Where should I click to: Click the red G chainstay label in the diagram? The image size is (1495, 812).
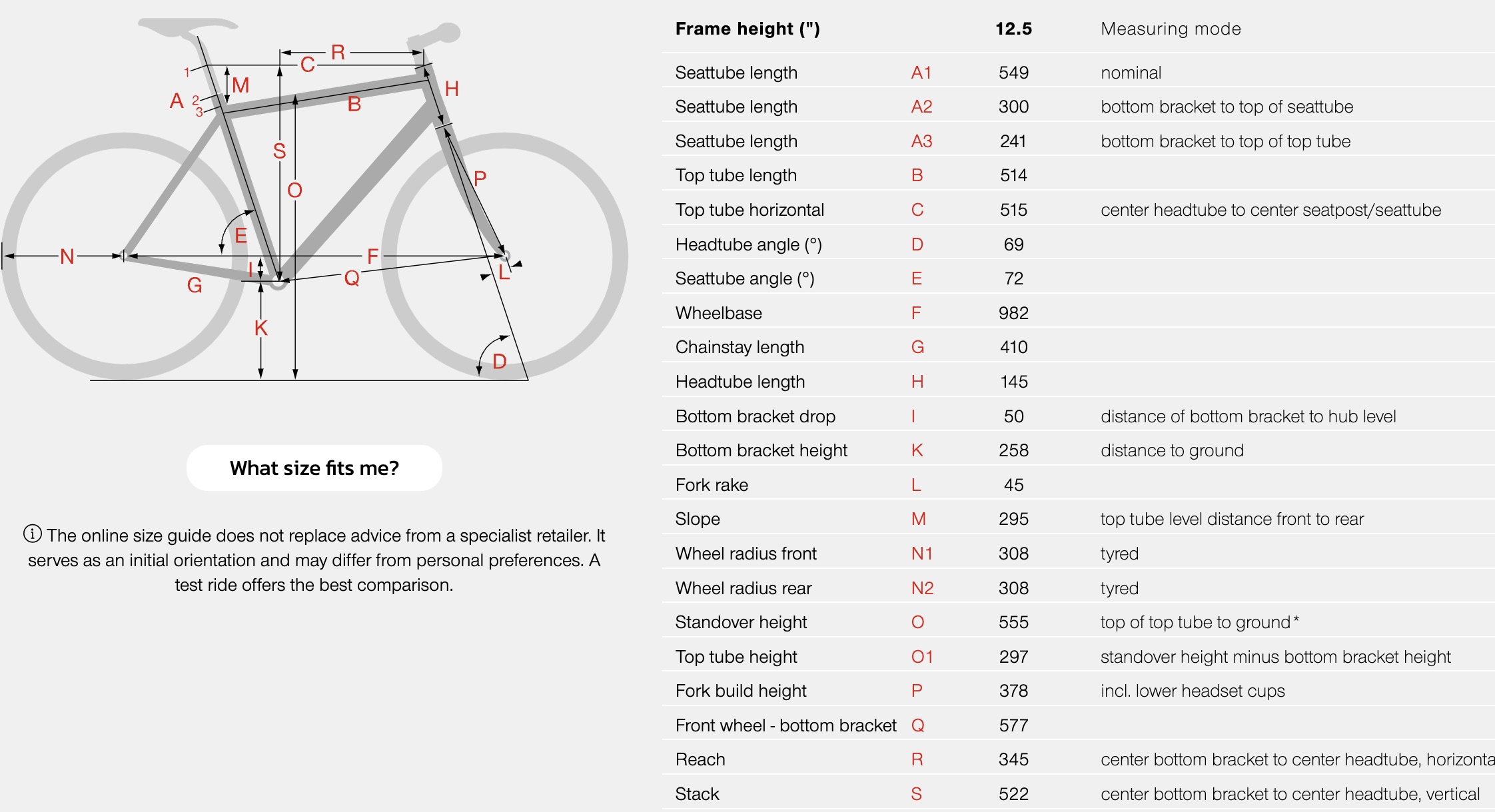(x=194, y=286)
